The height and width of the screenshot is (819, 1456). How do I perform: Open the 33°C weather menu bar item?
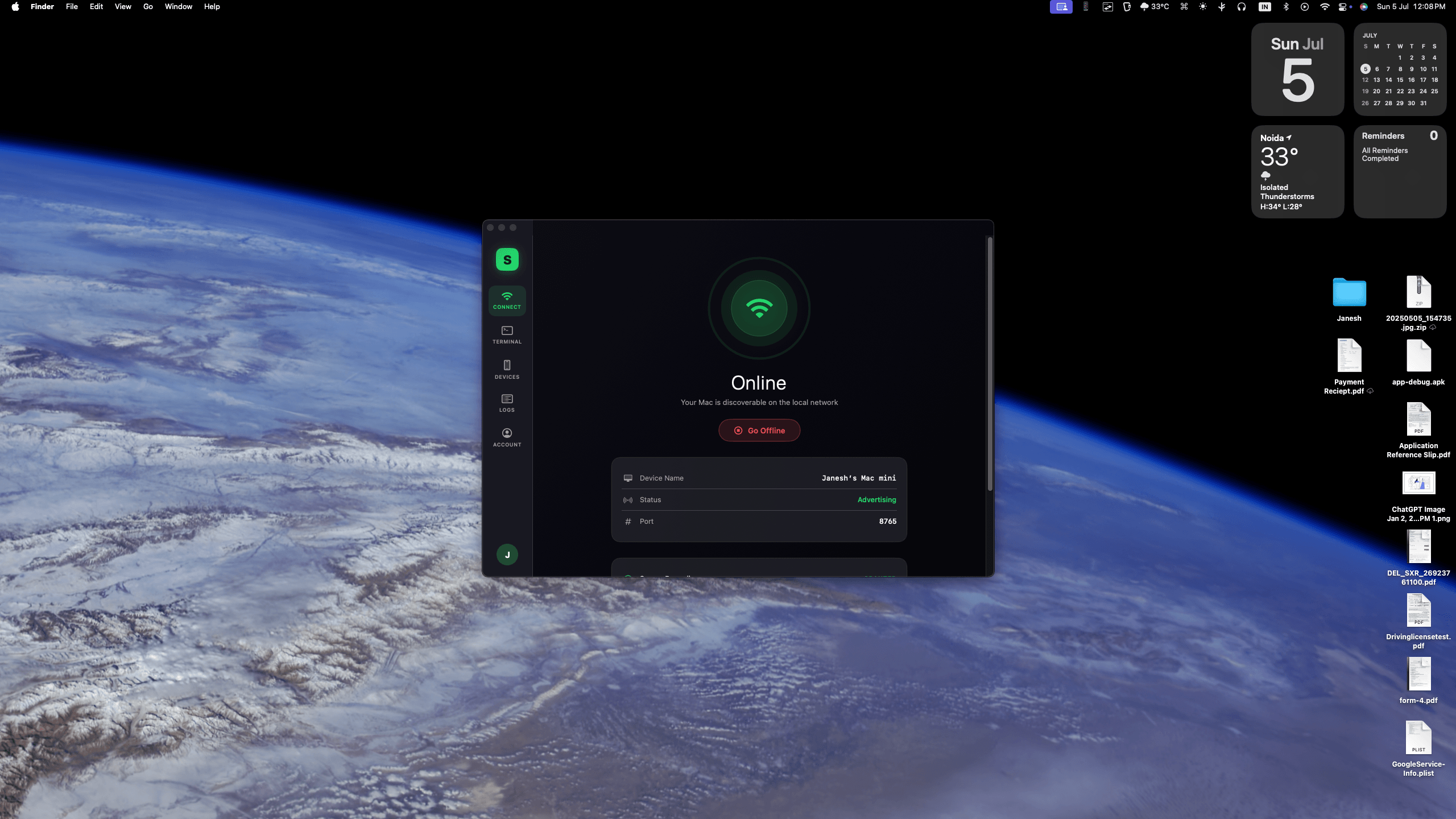click(1155, 7)
